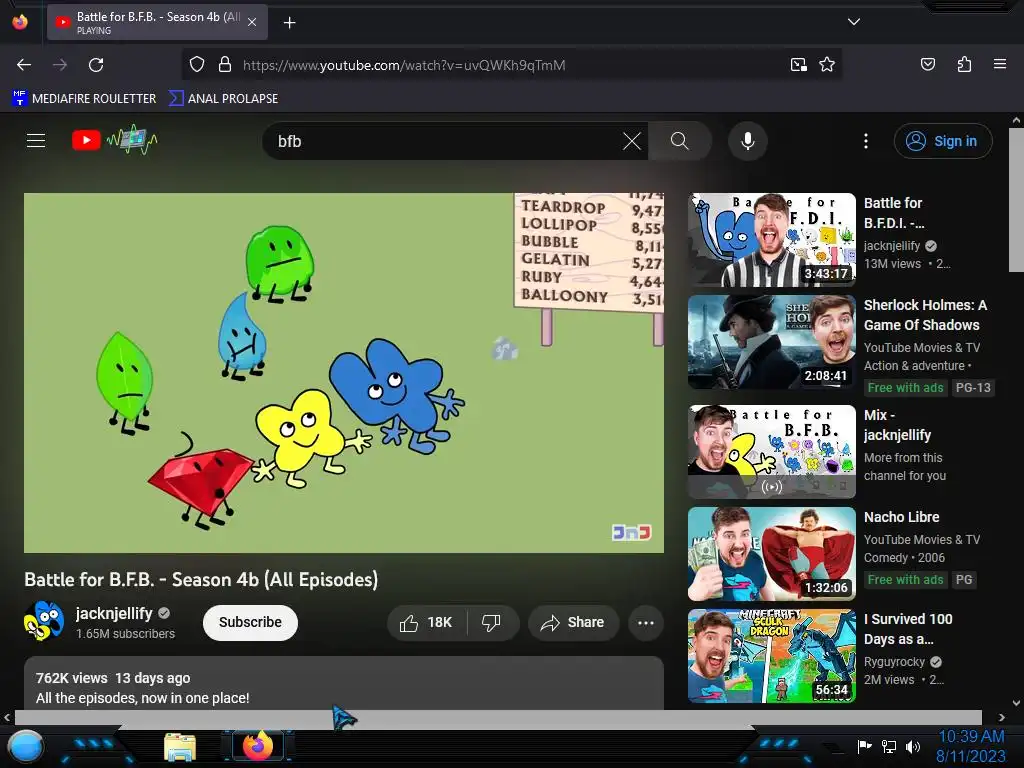
Task: Open the Firefox application menu
Action: [999, 64]
